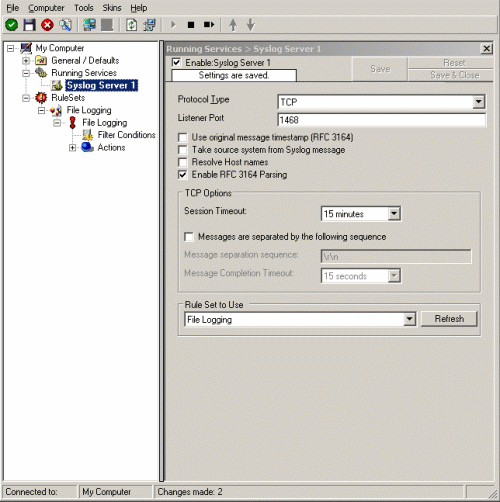Click the network computers toolbar icon
This screenshot has height=502, width=500.
click(x=89, y=25)
